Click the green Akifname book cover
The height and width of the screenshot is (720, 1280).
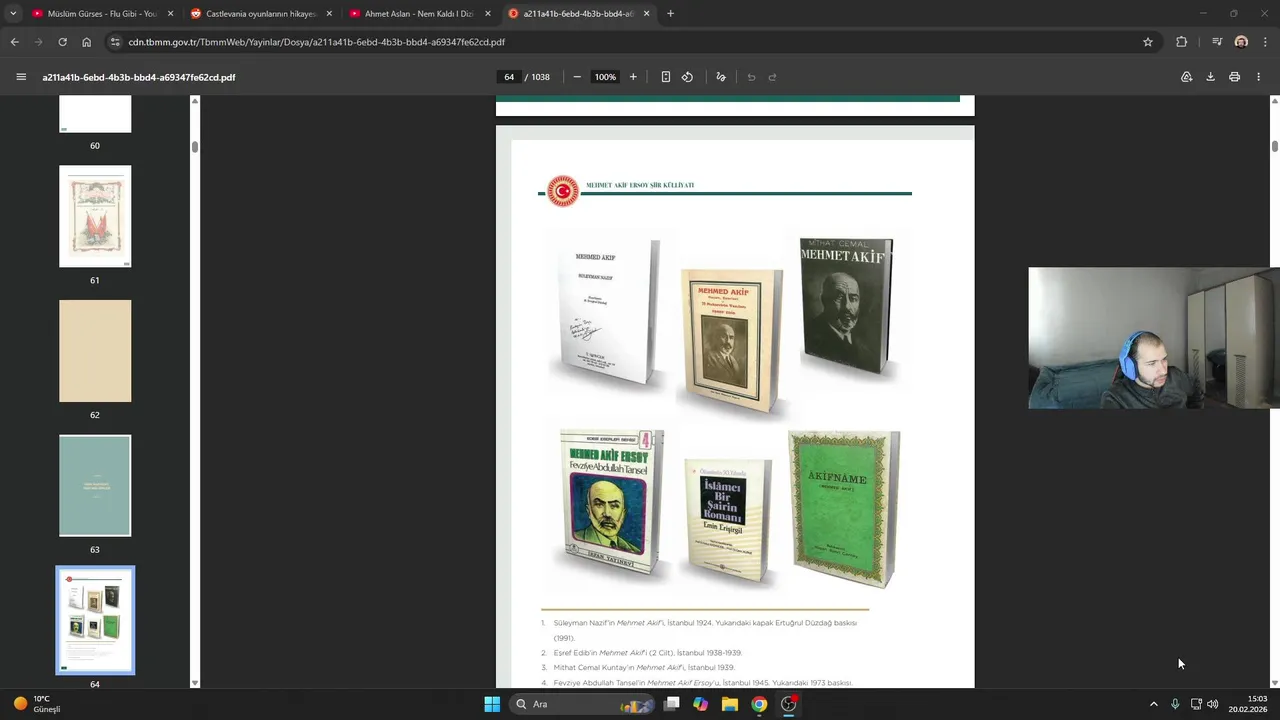tap(845, 508)
